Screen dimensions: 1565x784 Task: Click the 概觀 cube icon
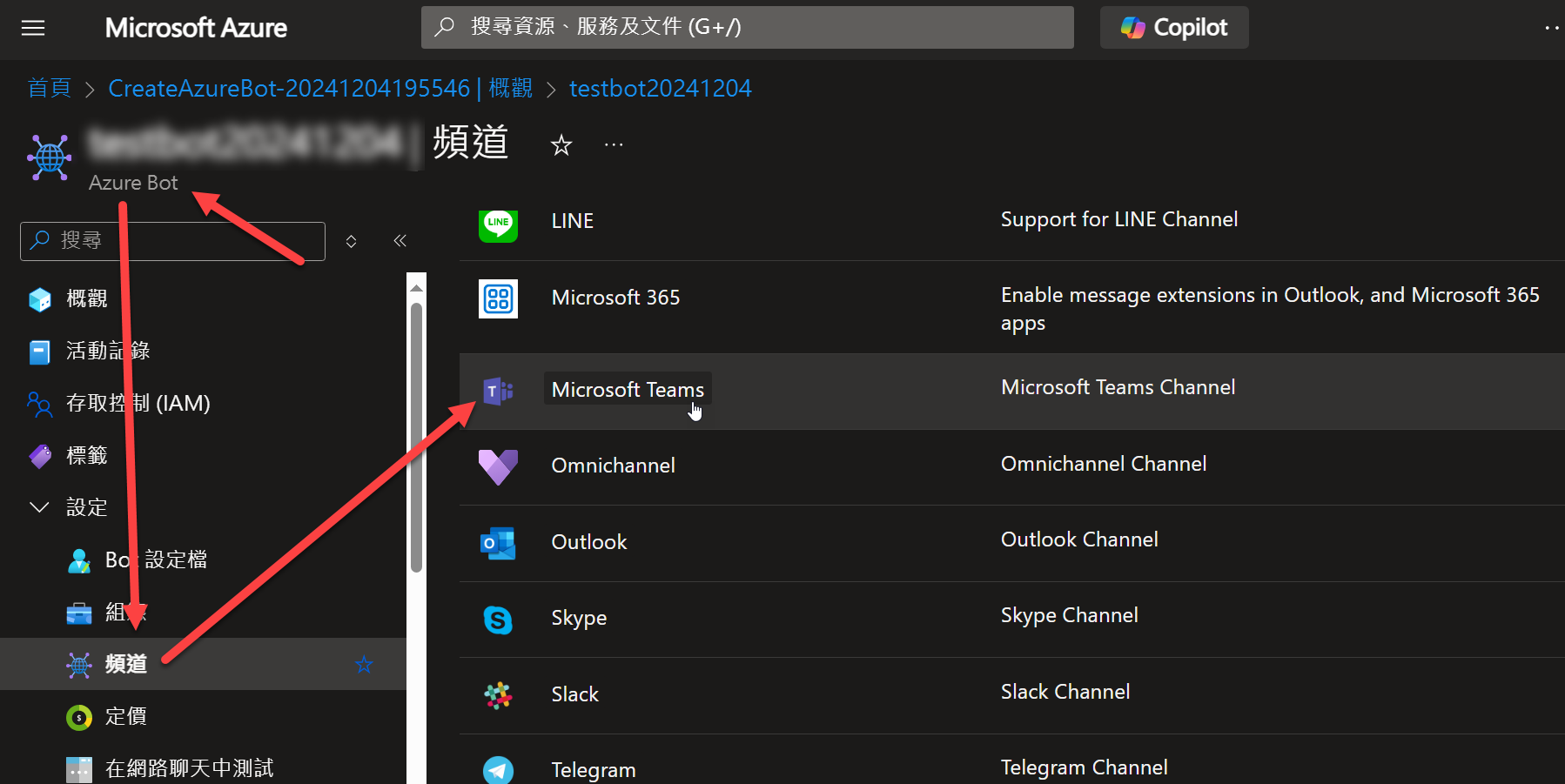tap(40, 299)
